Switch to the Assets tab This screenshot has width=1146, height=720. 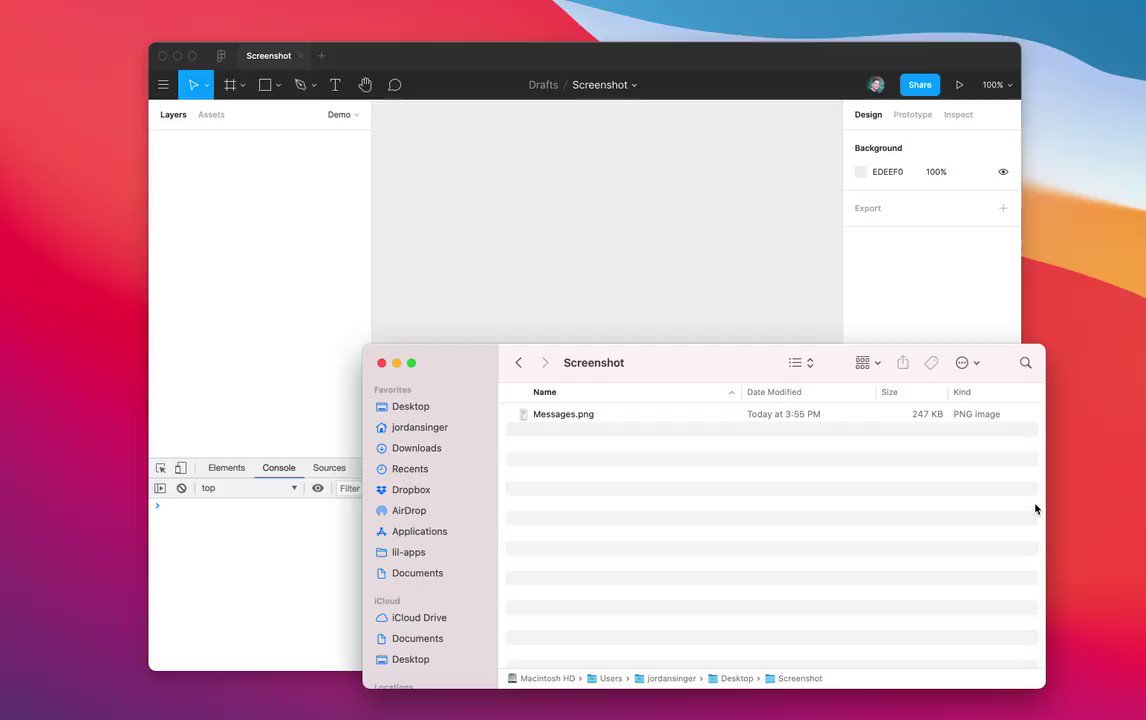pyautogui.click(x=211, y=115)
